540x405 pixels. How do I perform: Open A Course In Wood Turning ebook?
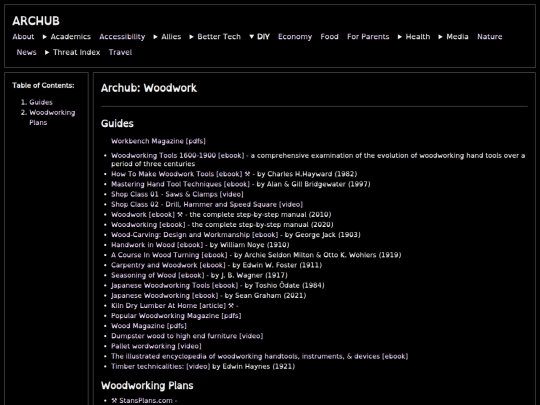(x=169, y=255)
